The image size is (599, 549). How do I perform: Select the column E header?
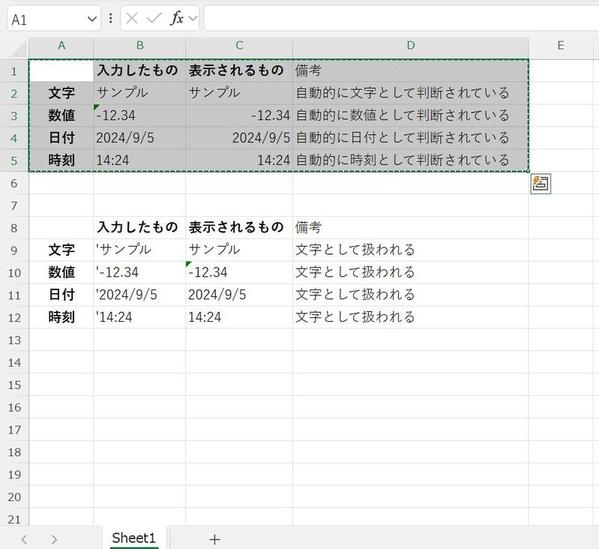(560, 46)
